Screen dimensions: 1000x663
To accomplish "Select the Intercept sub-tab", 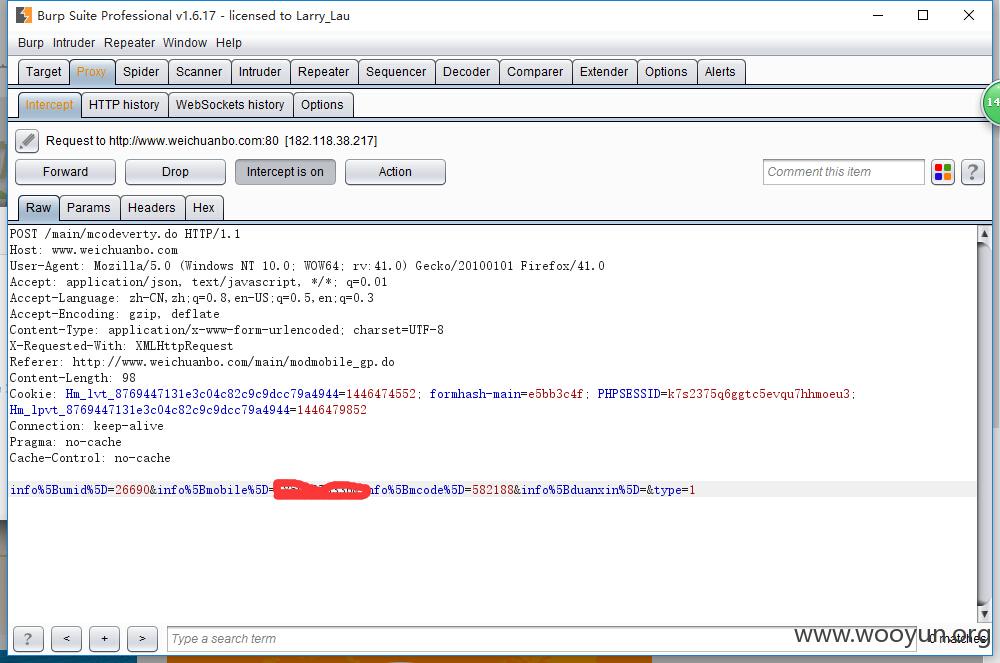I will [49, 105].
